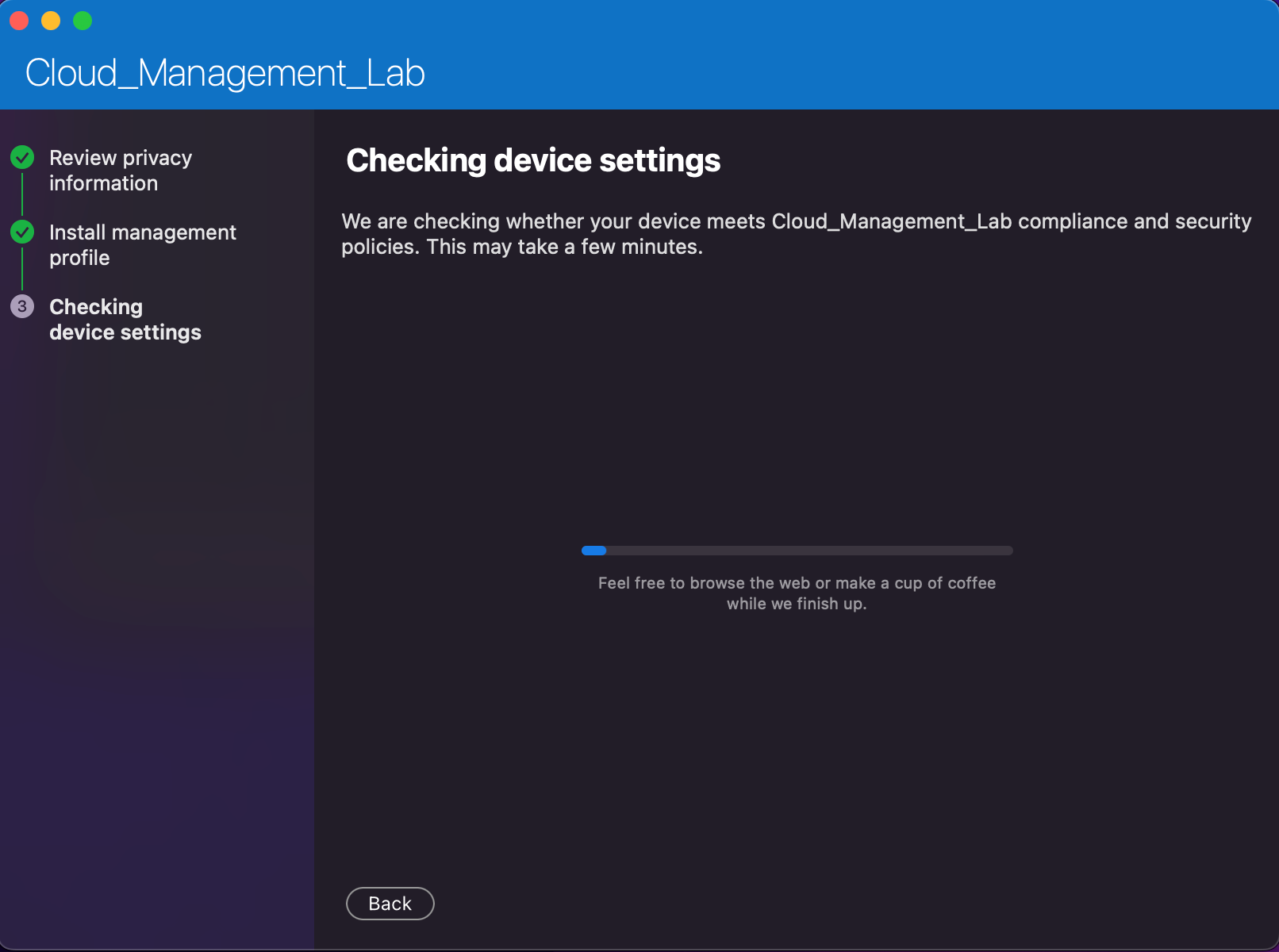Maximize the window with the green button
This screenshot has width=1279, height=952.
pyautogui.click(x=83, y=21)
